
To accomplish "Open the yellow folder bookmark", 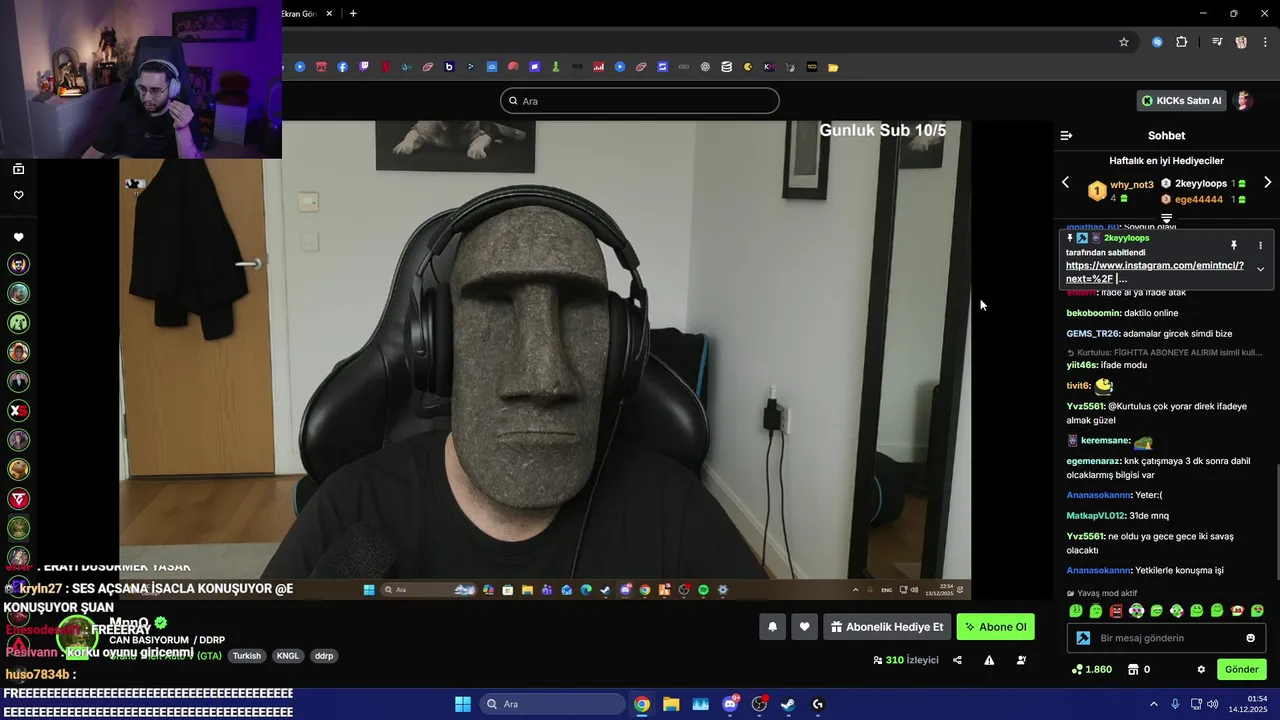I will click(833, 67).
